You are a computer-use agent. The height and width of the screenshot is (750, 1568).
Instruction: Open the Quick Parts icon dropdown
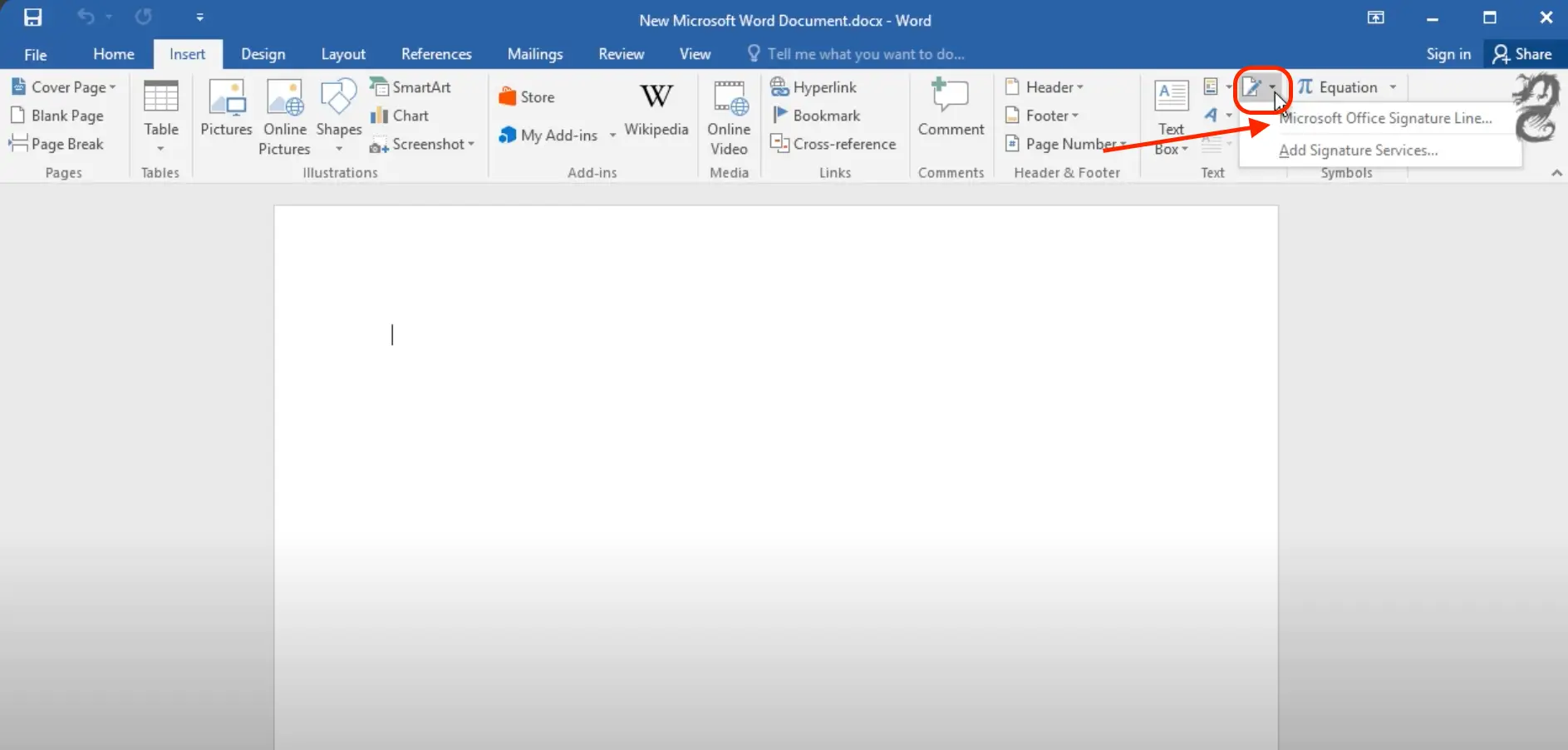[x=1217, y=86]
